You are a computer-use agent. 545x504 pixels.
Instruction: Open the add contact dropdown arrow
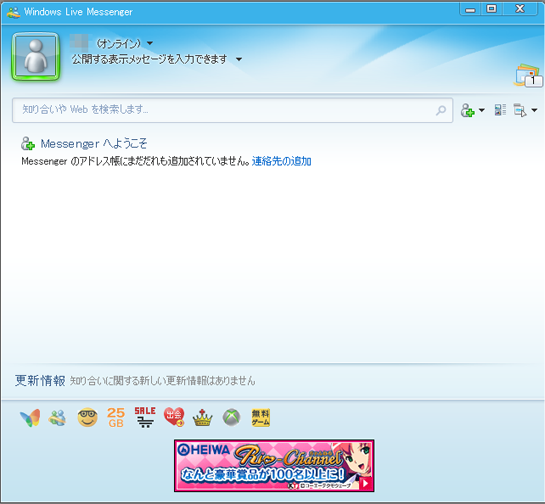[x=482, y=110]
